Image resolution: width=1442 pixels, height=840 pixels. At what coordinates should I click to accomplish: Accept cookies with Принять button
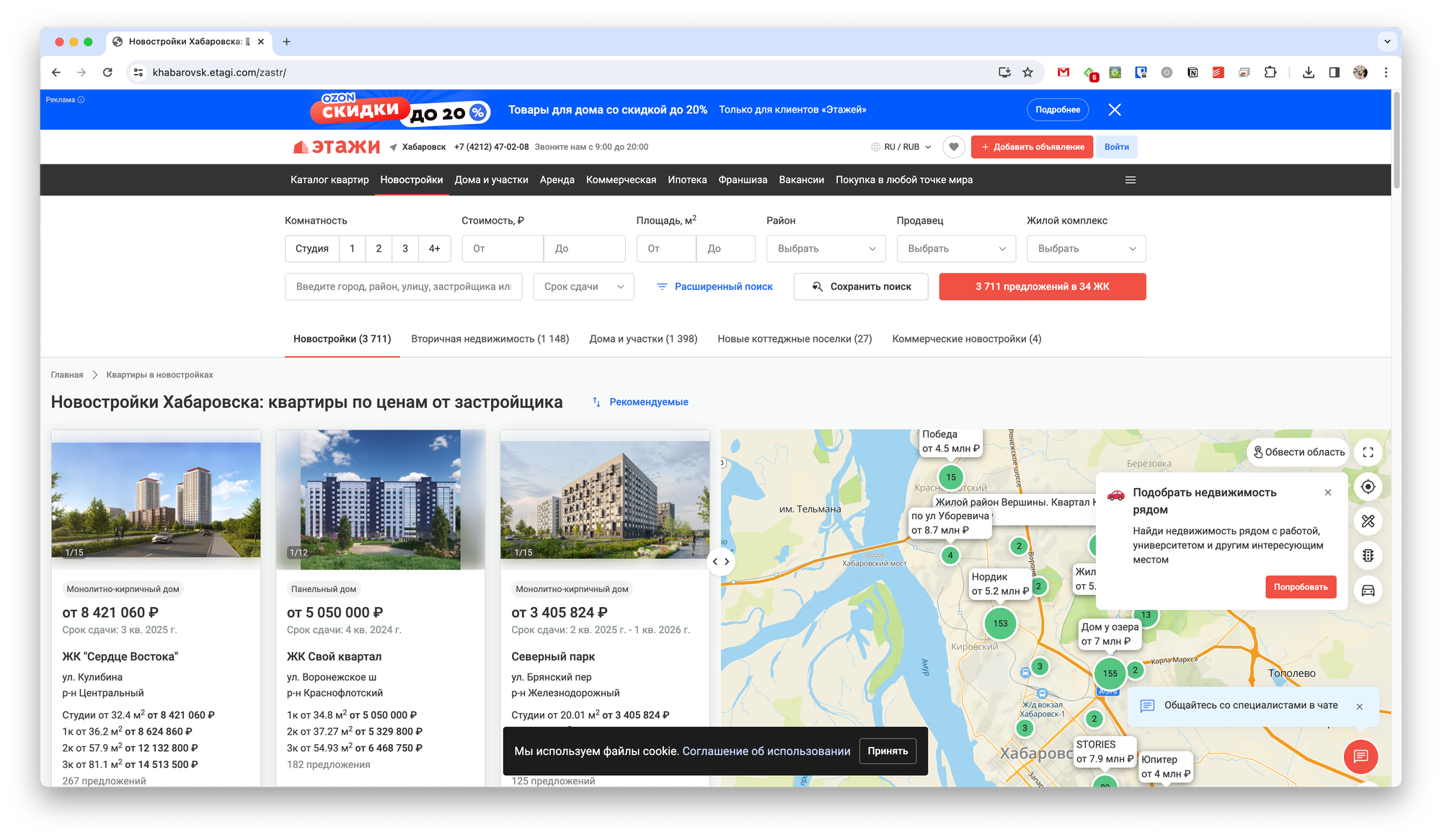point(888,751)
